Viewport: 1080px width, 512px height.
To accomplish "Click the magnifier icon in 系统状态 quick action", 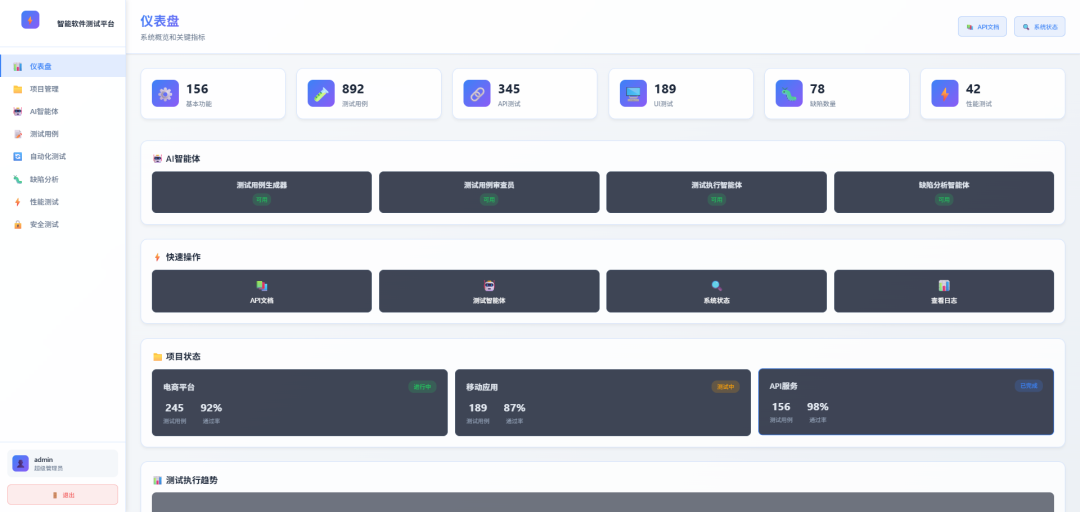I will 716,285.
